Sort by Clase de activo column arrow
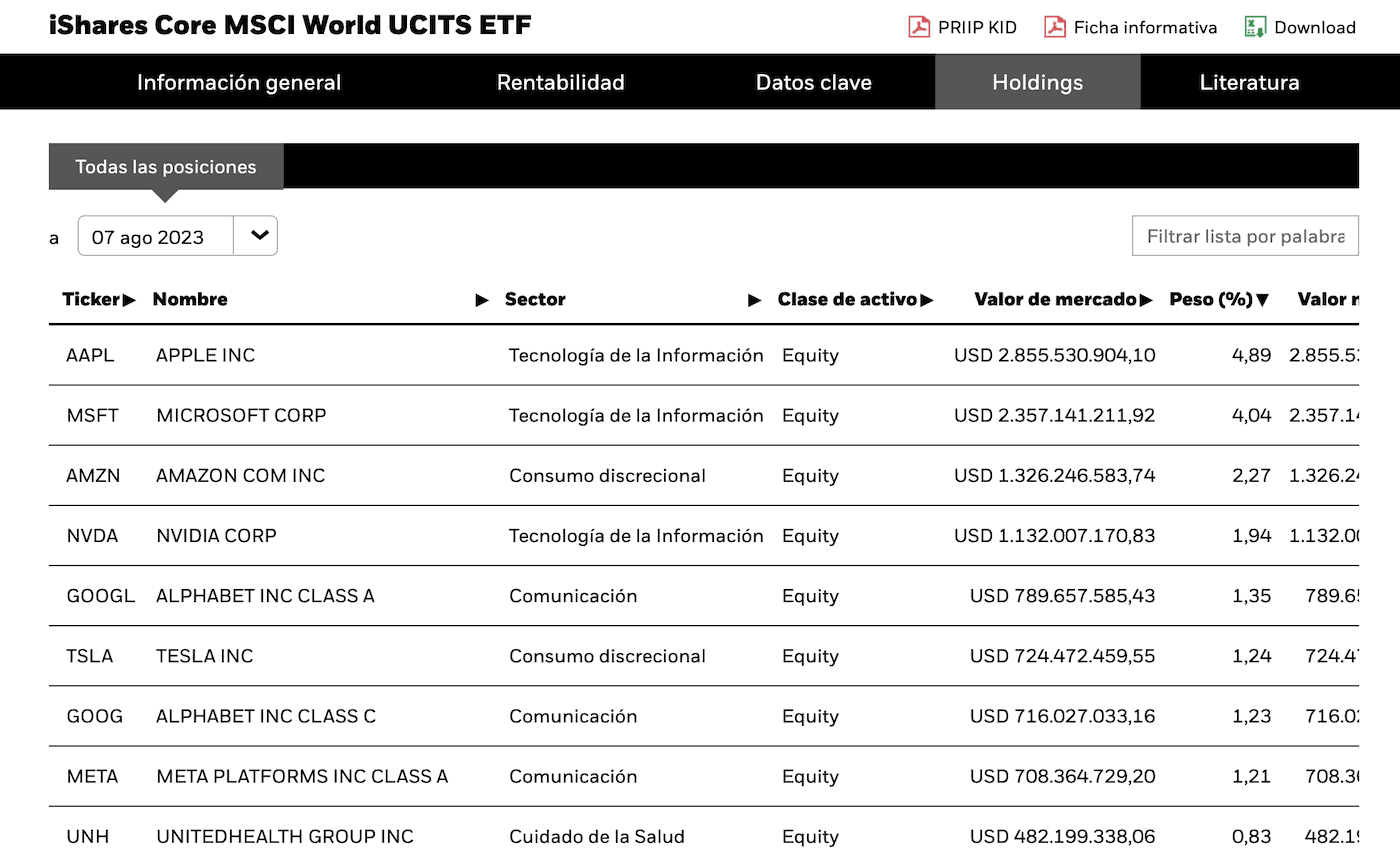Image resolution: width=1400 pixels, height=865 pixels. (926, 299)
